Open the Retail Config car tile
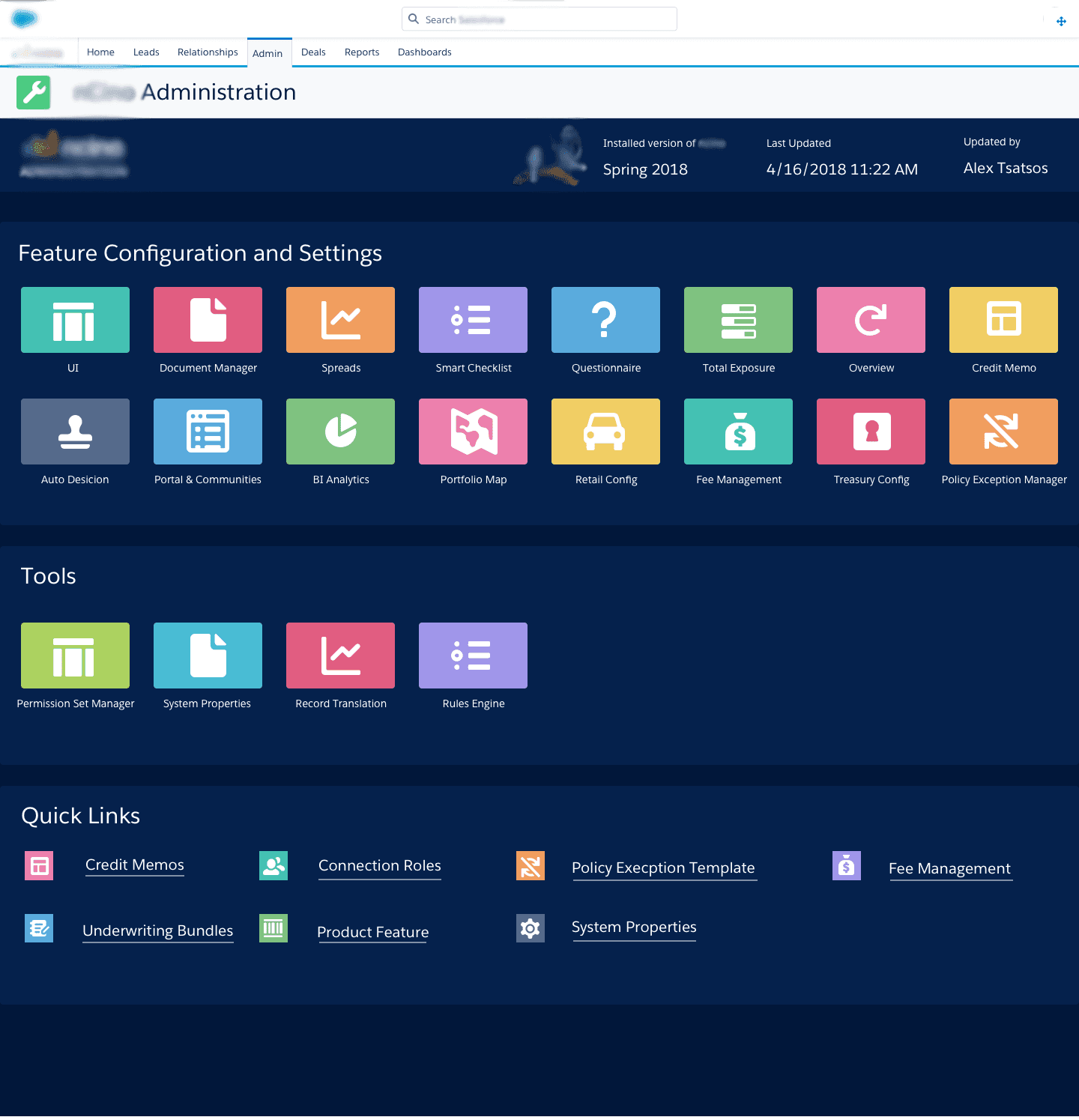This screenshot has height=1120, width=1079. coord(605,432)
